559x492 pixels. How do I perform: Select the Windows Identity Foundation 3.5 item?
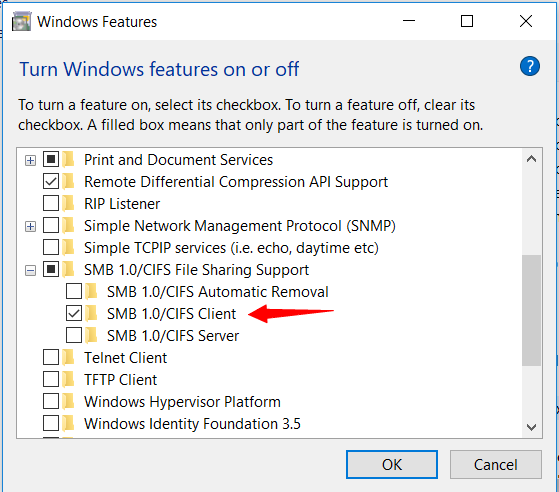192,424
